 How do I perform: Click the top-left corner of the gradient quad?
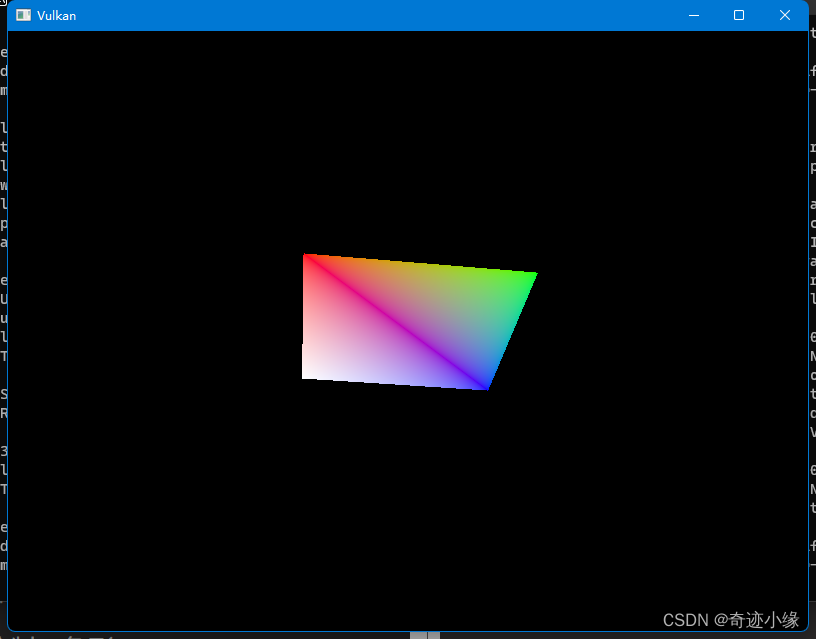click(x=306, y=257)
